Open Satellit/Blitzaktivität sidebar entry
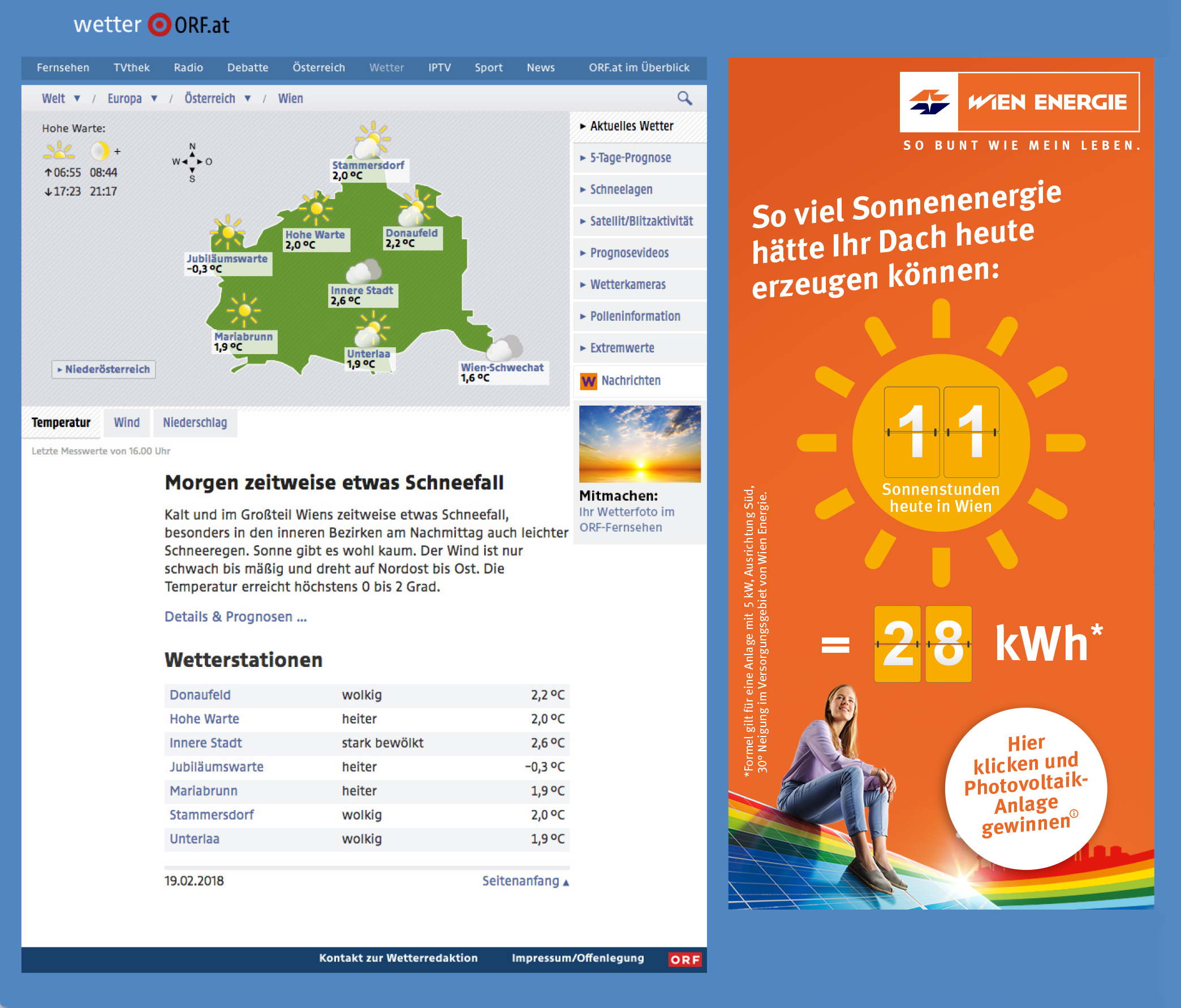The height and width of the screenshot is (1008, 1181). point(639,221)
